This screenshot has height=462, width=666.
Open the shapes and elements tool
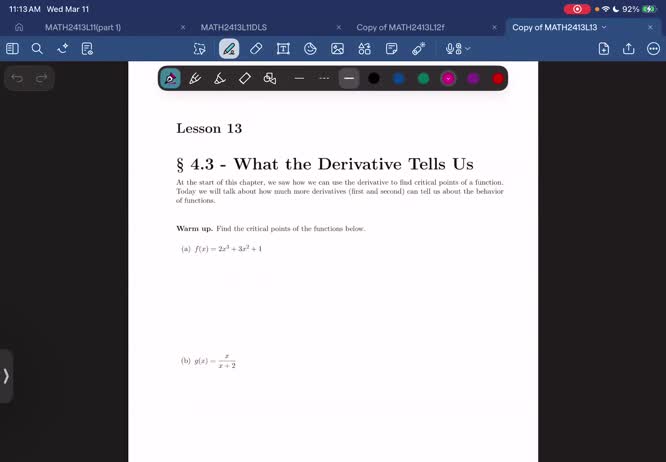[x=364, y=49]
